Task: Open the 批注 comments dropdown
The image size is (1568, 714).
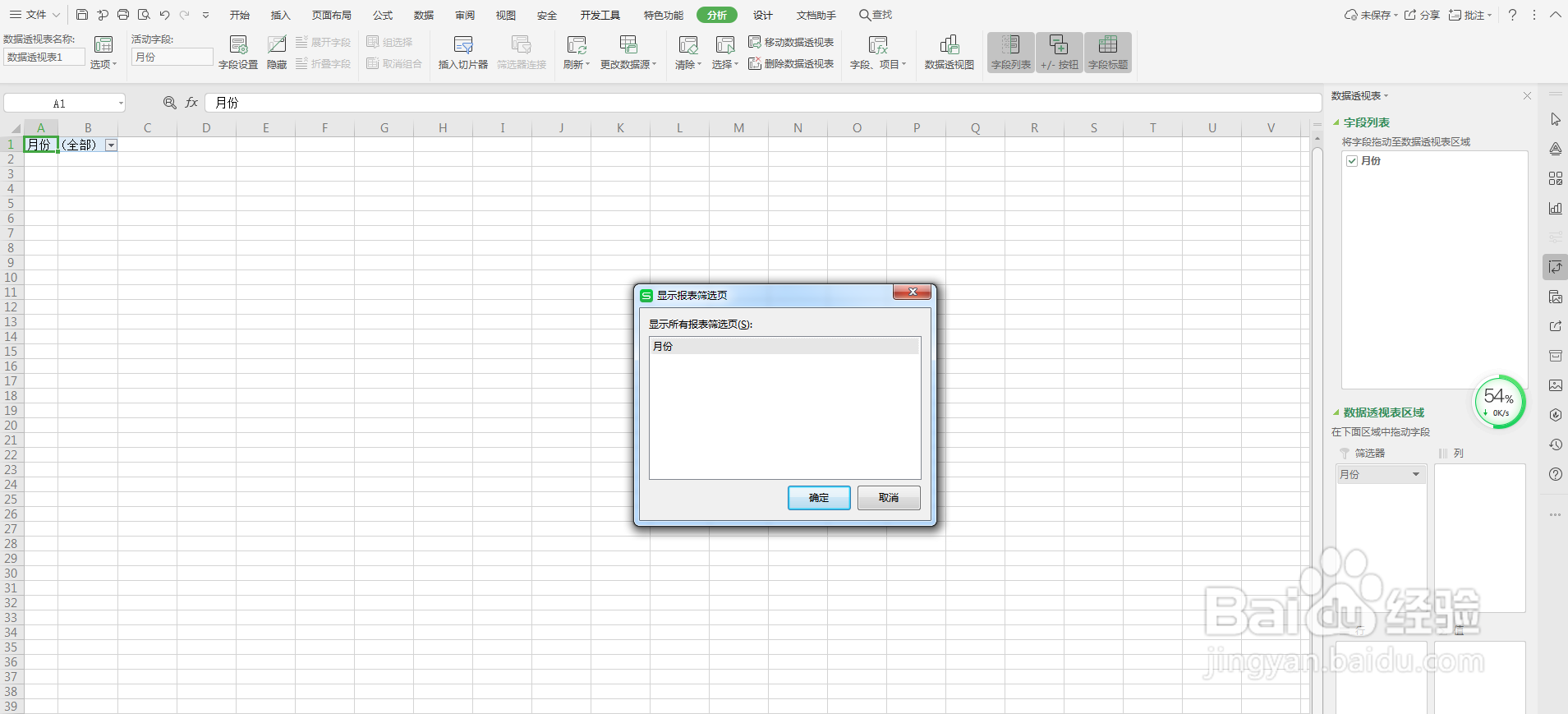Action: click(x=1470, y=15)
